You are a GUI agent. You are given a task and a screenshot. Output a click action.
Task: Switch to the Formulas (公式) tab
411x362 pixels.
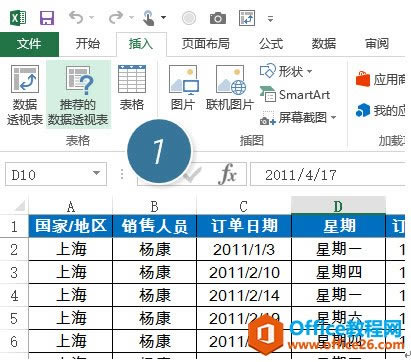click(271, 44)
